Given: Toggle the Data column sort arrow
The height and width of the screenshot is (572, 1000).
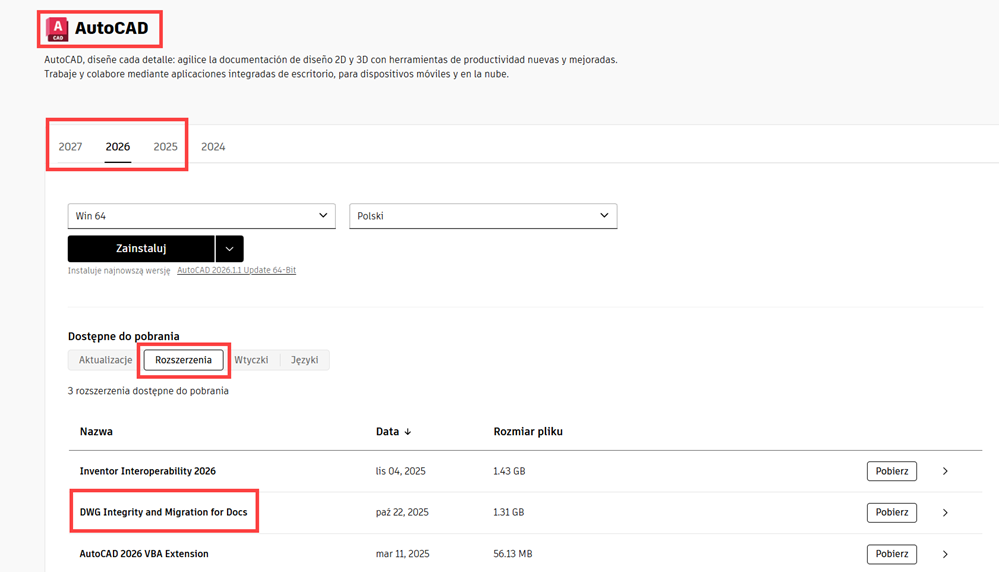Looking at the screenshot, I should [408, 432].
